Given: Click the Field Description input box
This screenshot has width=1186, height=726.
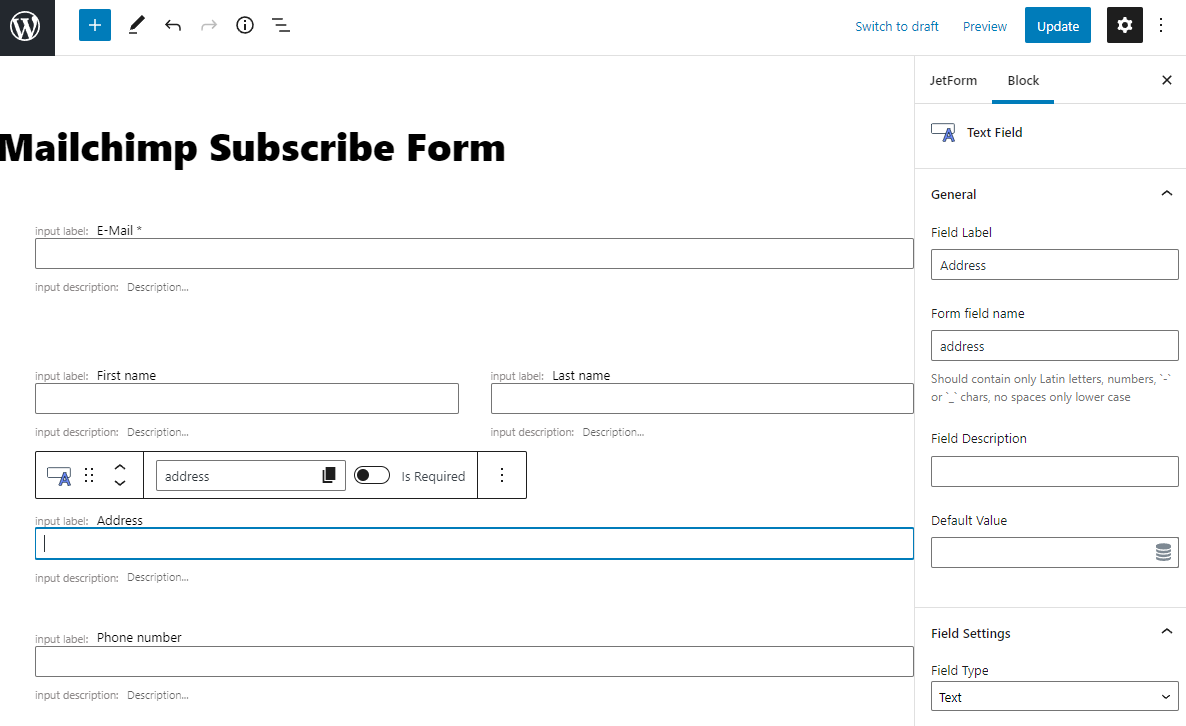Looking at the screenshot, I should tap(1054, 472).
